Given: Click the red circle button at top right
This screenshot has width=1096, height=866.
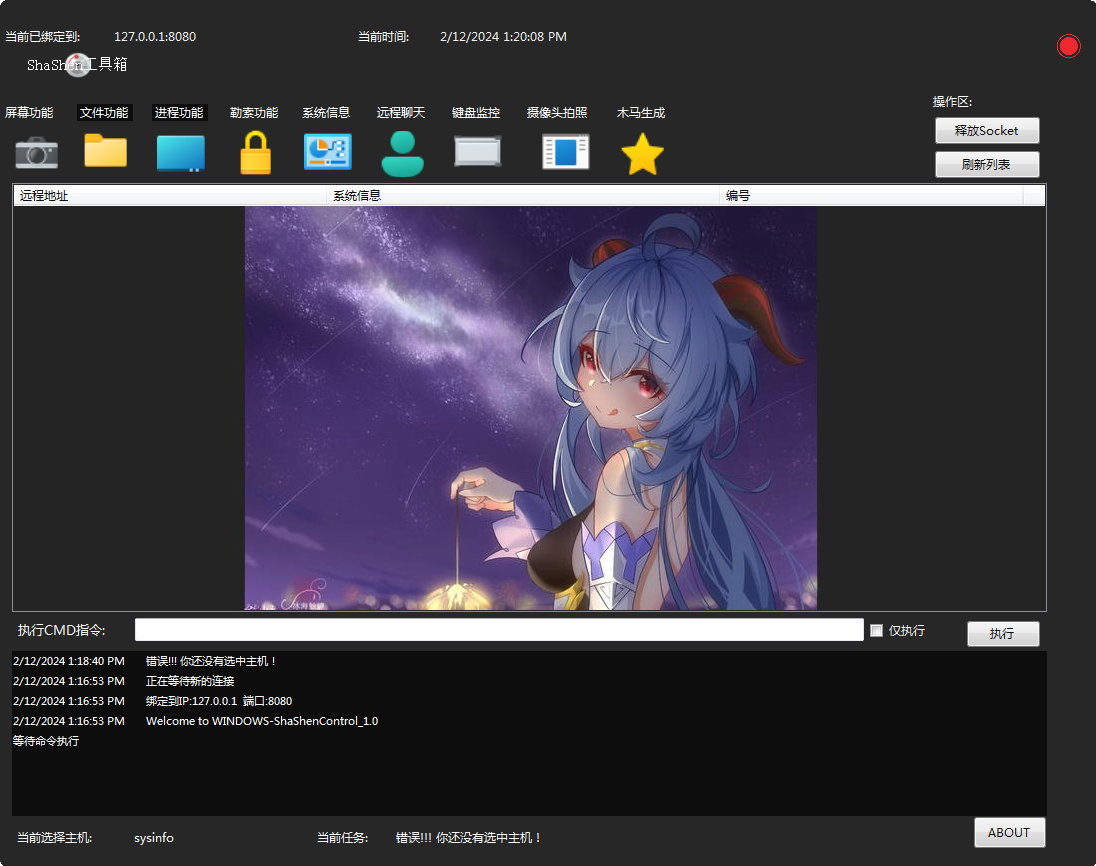Looking at the screenshot, I should point(1068,46).
